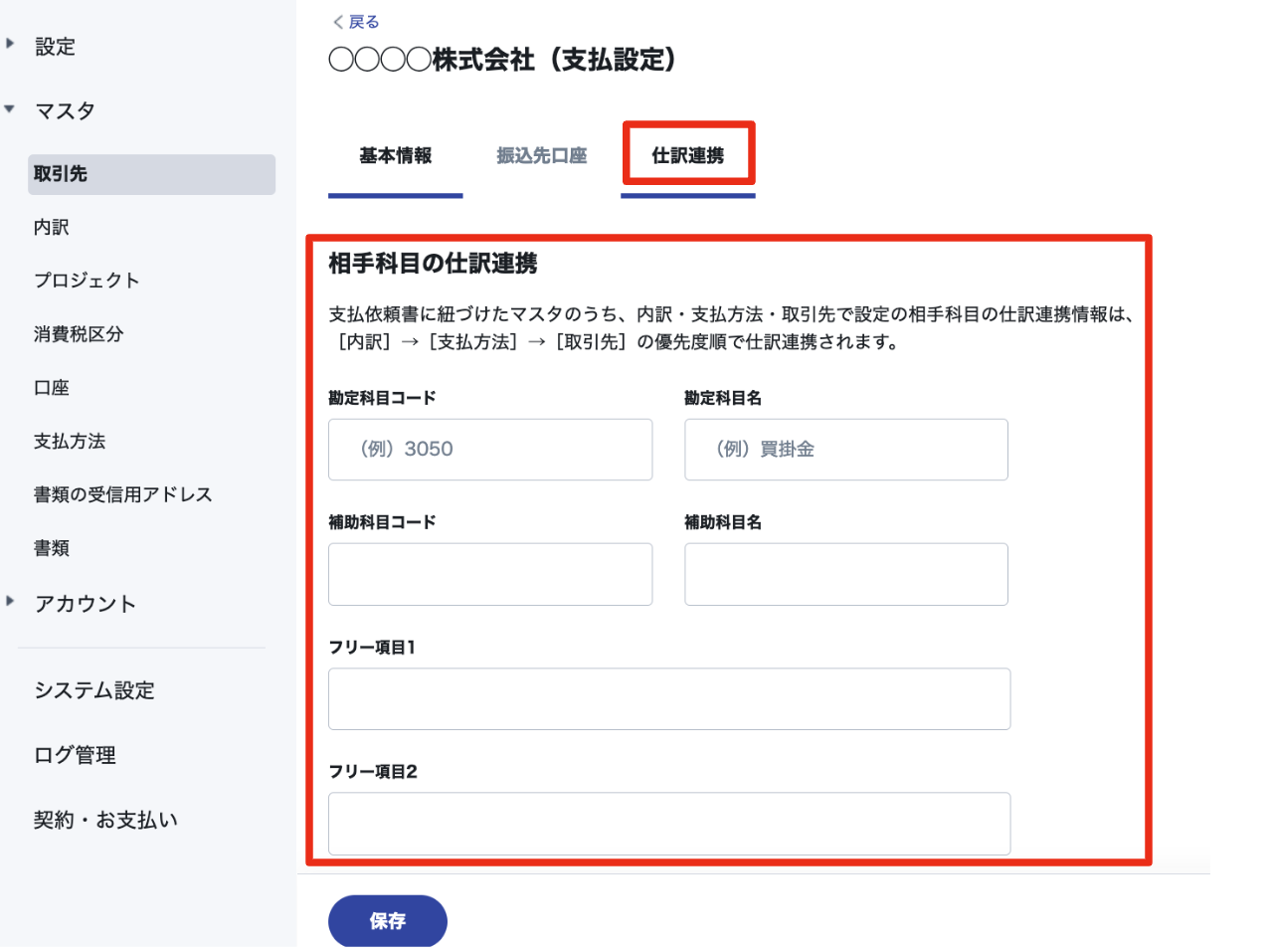1273x952 pixels.
Task: Open システム設定 in the sidebar
Action: point(94,690)
